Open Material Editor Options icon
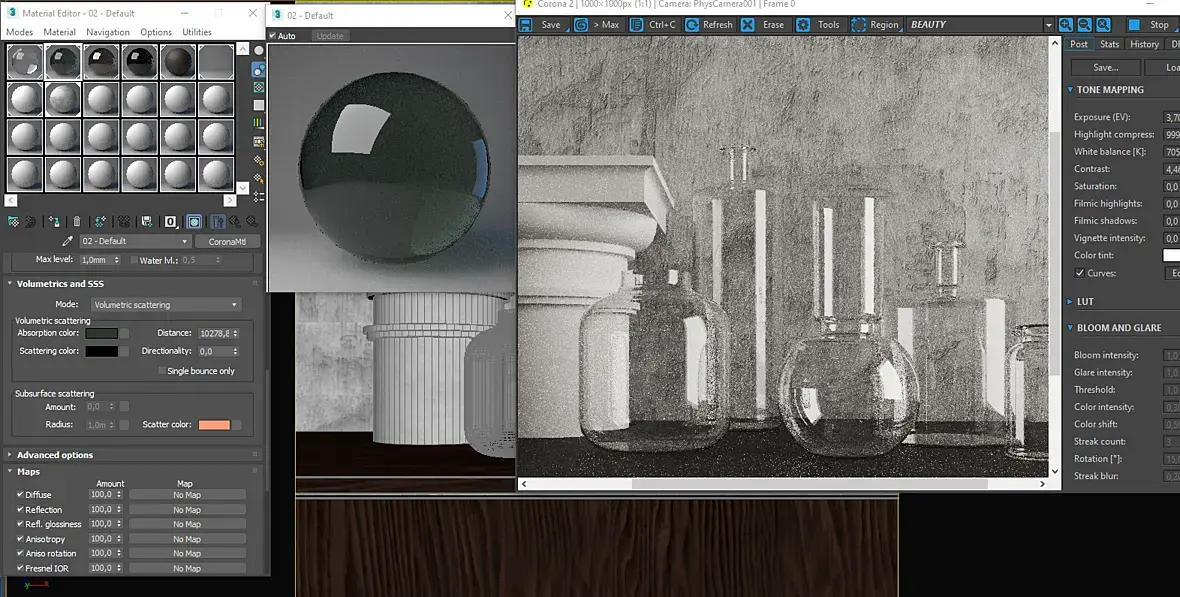 (x=259, y=160)
